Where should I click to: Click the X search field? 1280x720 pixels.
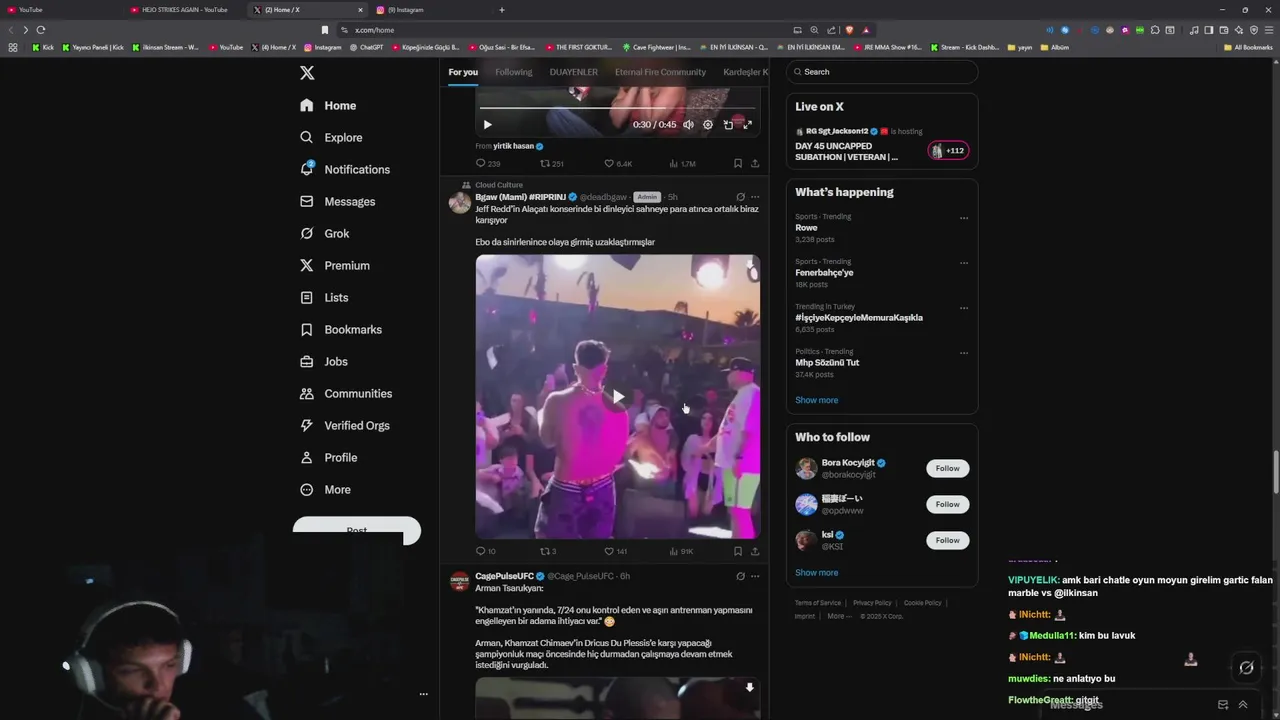coord(882,72)
